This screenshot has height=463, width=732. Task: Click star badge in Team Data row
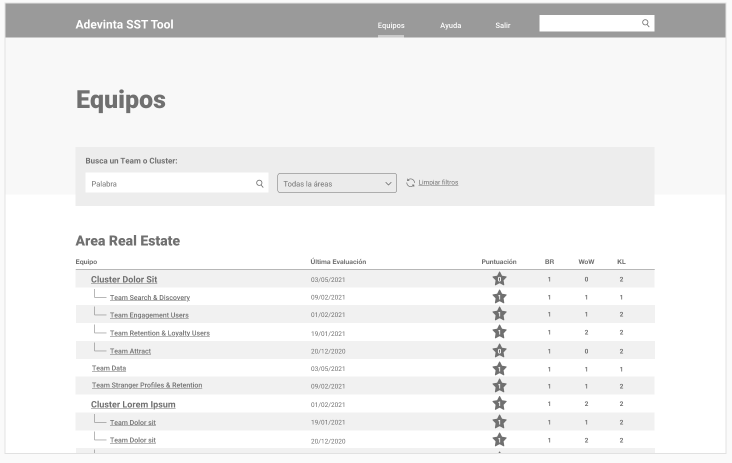(499, 369)
